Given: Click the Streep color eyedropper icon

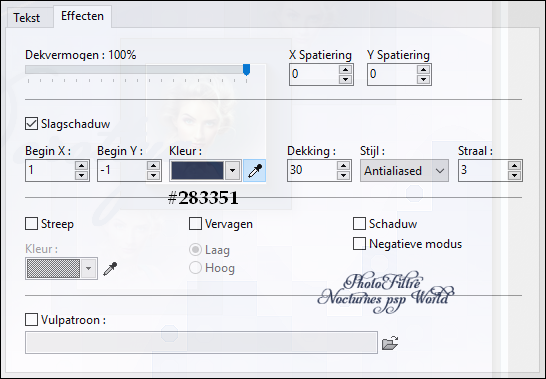Looking at the screenshot, I should [x=110, y=269].
